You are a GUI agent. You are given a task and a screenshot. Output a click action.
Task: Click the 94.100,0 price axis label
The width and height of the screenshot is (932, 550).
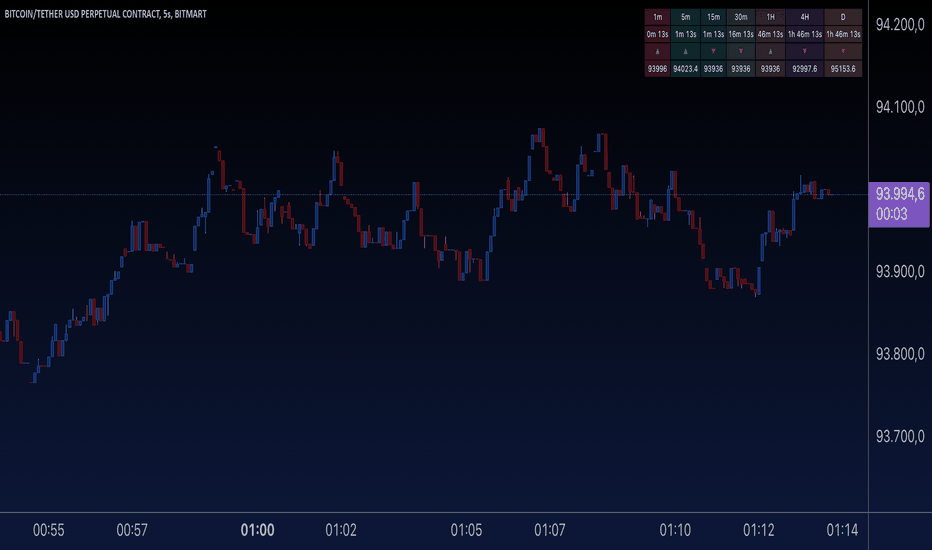point(900,107)
